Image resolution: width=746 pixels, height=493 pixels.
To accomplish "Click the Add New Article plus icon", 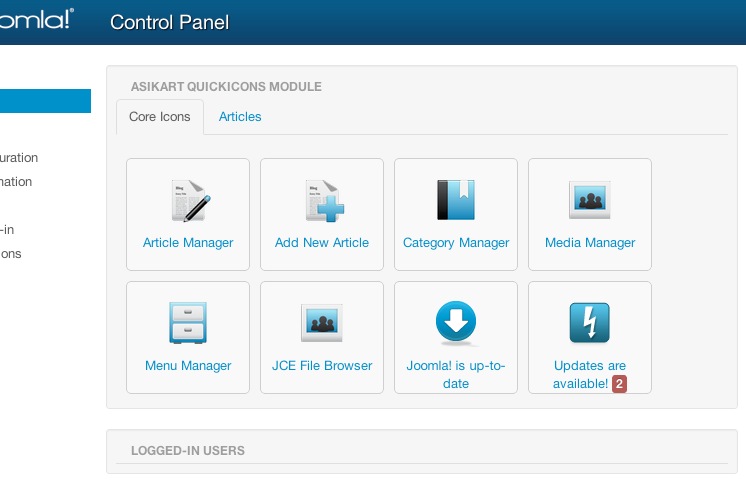I will pos(322,200).
